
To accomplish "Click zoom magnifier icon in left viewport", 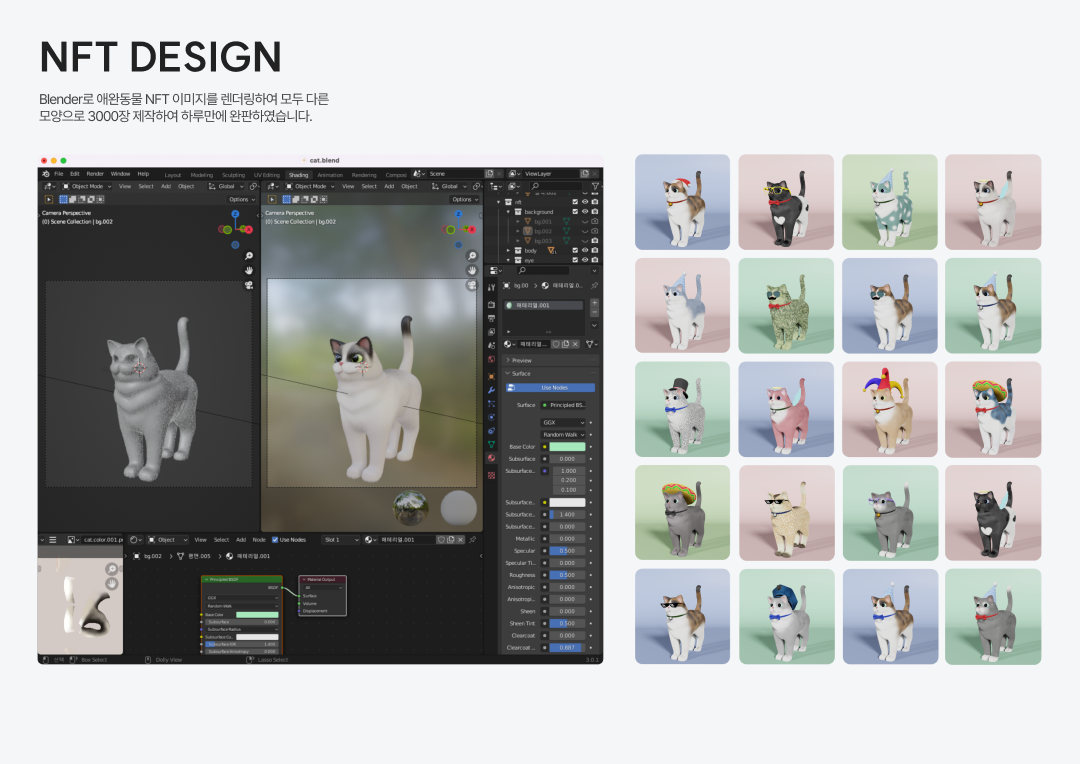I will coord(248,256).
